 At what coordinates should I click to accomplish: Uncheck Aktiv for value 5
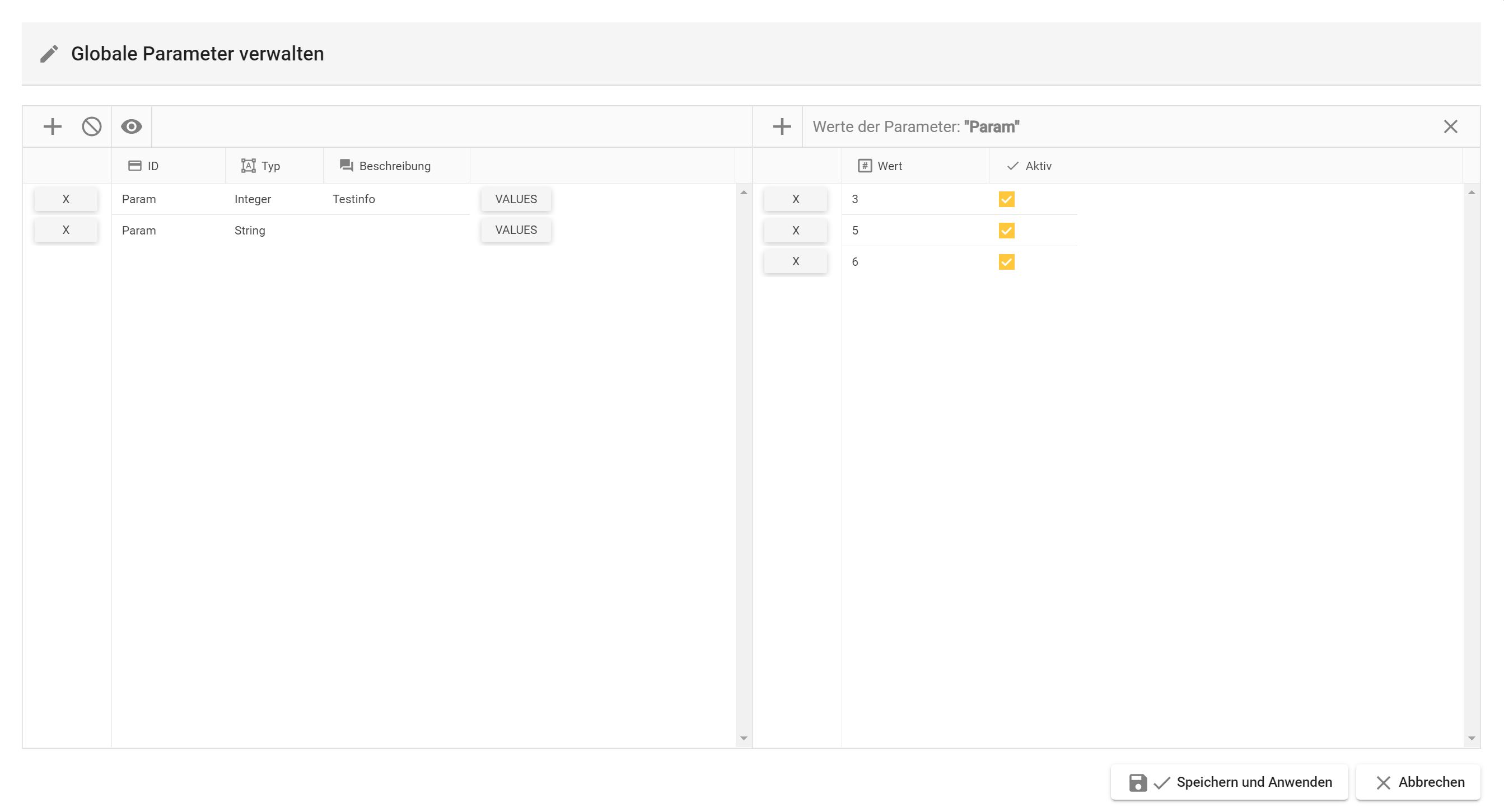[x=1007, y=231]
